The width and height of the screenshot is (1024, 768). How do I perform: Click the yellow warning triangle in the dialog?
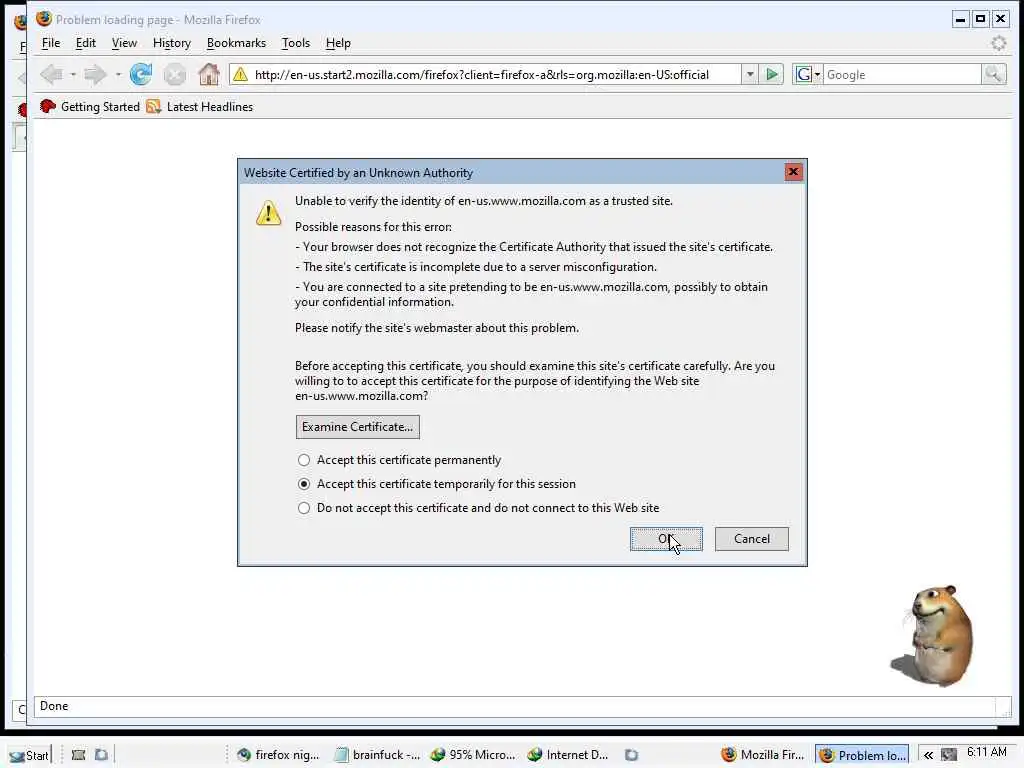point(268,213)
